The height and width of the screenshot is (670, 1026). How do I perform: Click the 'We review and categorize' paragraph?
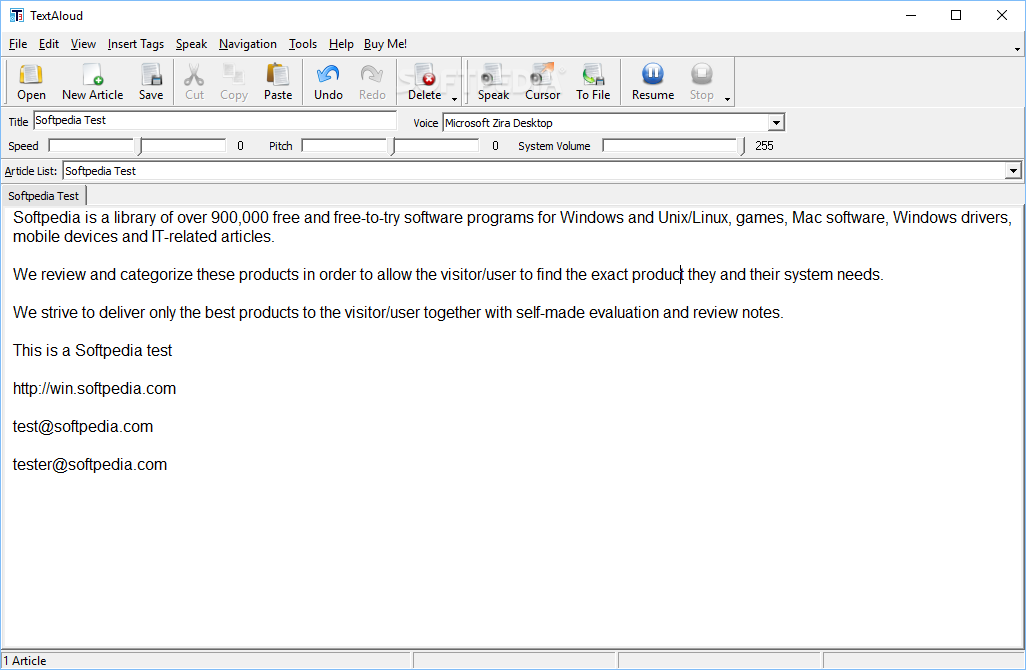click(x=448, y=275)
